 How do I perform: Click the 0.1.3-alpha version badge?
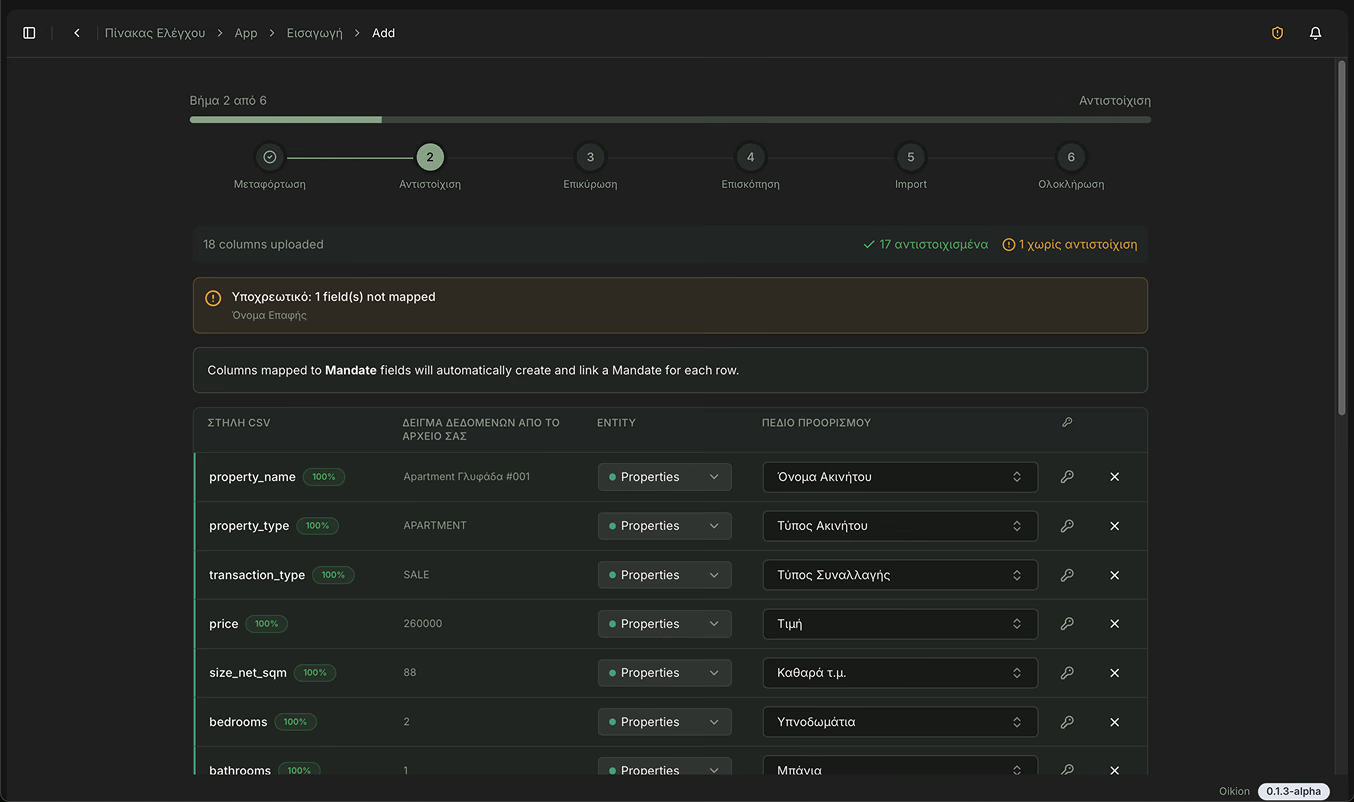pos(1294,791)
